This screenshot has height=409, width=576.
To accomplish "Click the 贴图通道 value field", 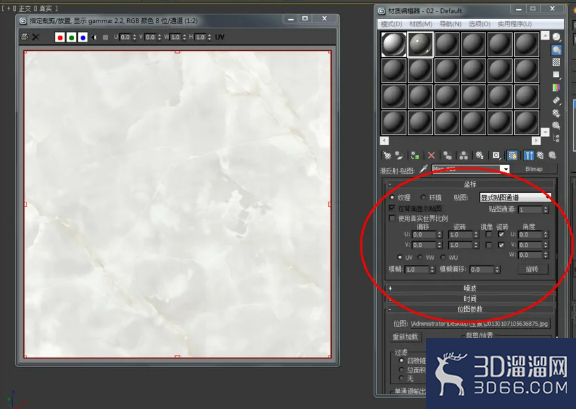I will click(x=530, y=209).
